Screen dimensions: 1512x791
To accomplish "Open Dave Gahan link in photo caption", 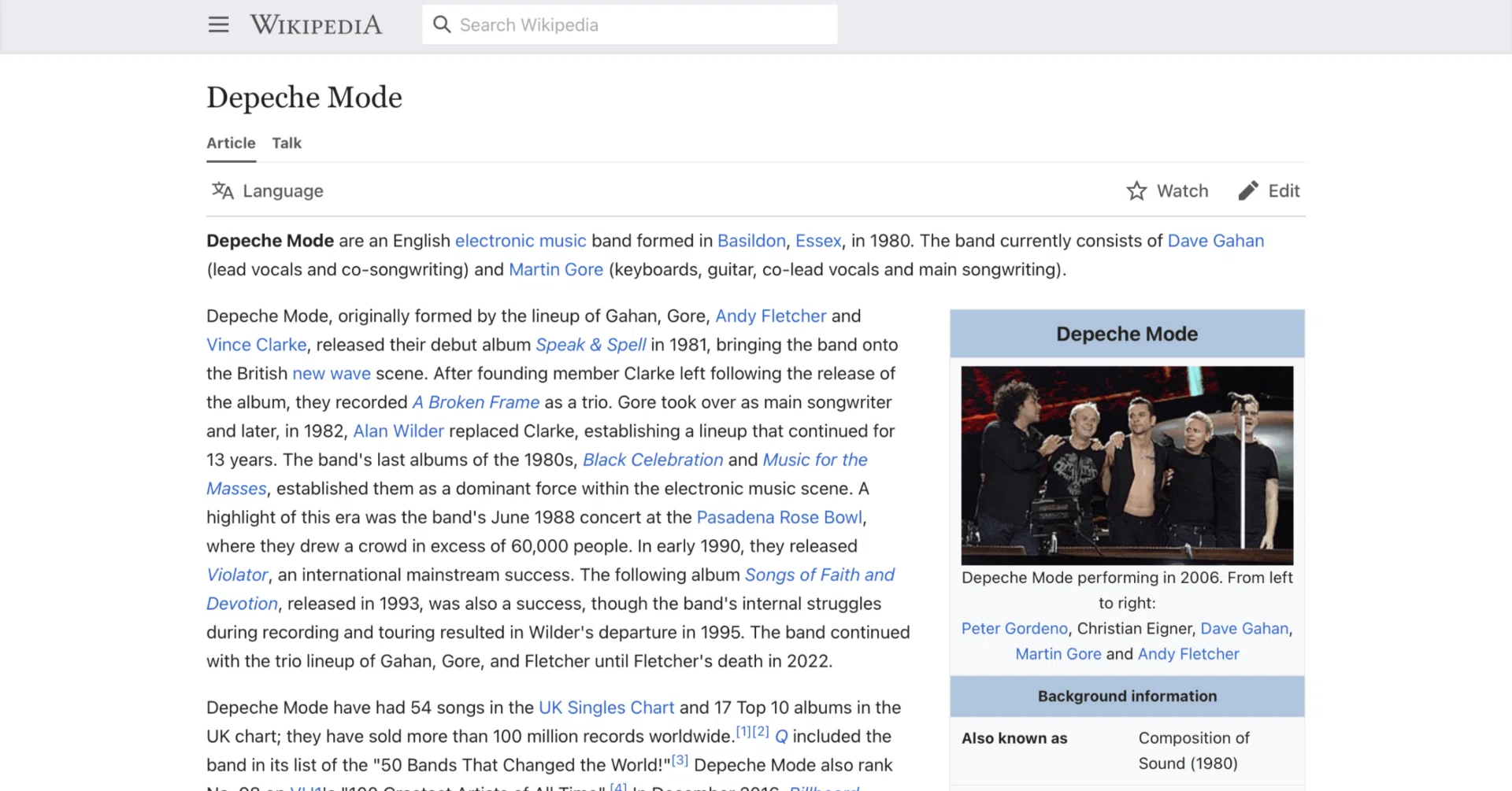I will pyautogui.click(x=1244, y=629).
